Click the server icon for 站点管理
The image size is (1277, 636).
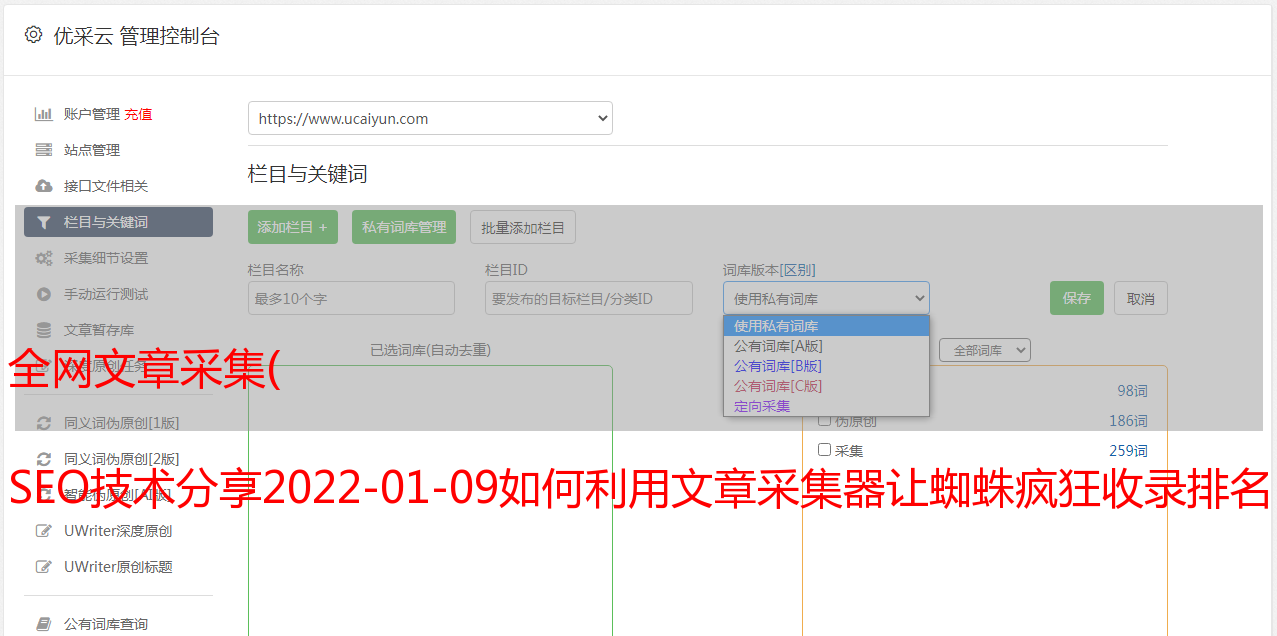point(44,150)
